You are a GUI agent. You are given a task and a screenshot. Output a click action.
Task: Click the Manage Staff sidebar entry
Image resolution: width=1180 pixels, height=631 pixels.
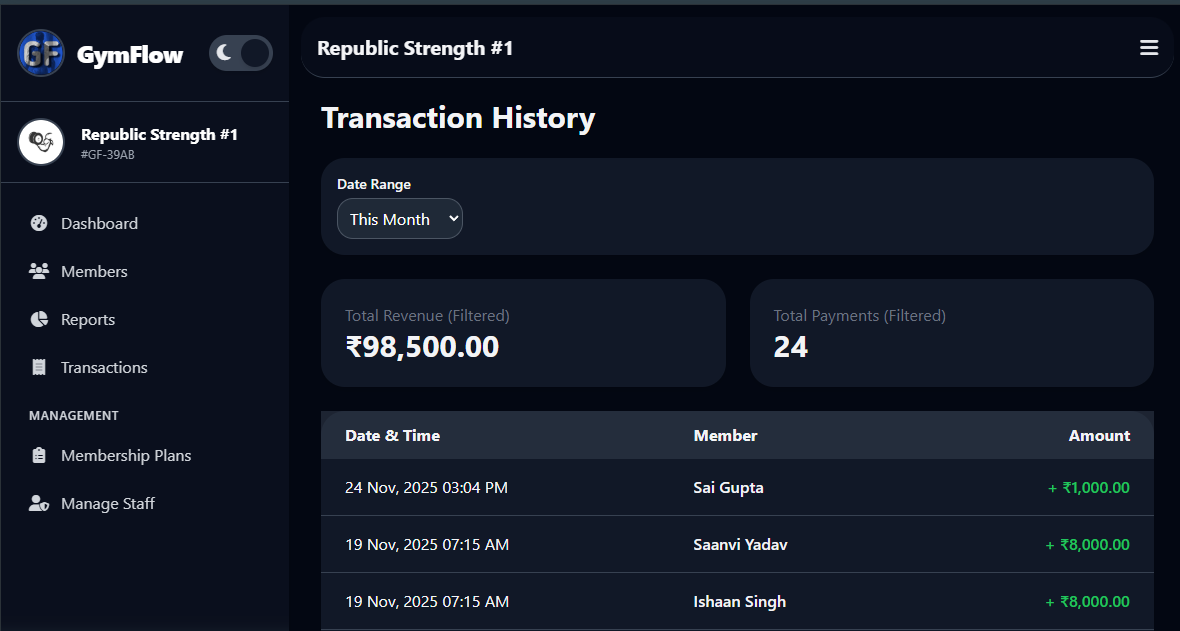[x=106, y=503]
